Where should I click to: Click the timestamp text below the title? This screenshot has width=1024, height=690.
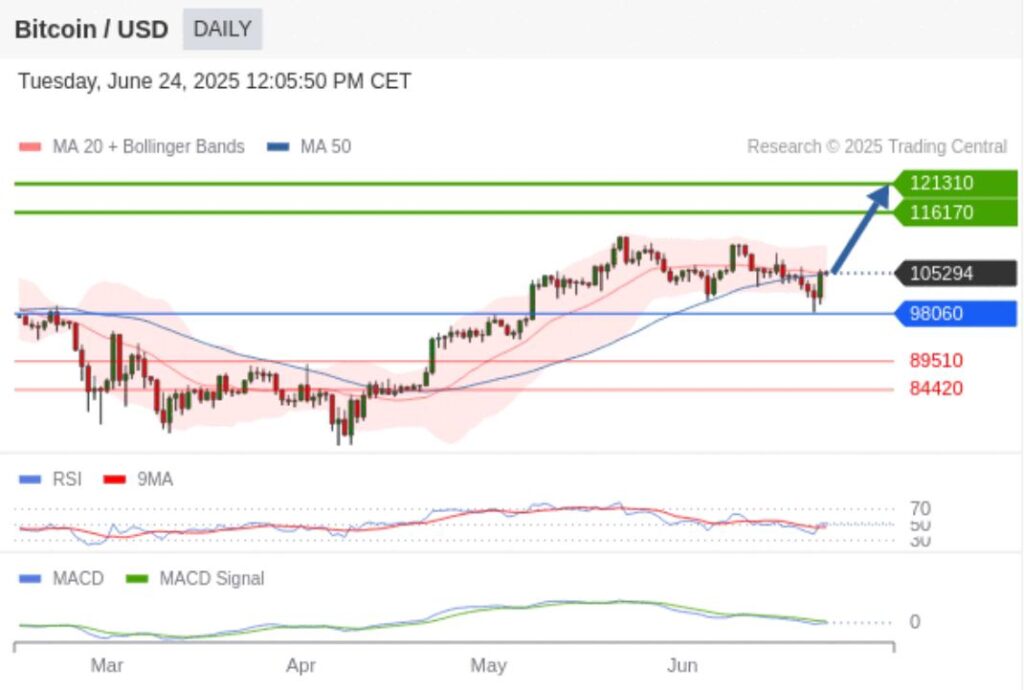214,82
